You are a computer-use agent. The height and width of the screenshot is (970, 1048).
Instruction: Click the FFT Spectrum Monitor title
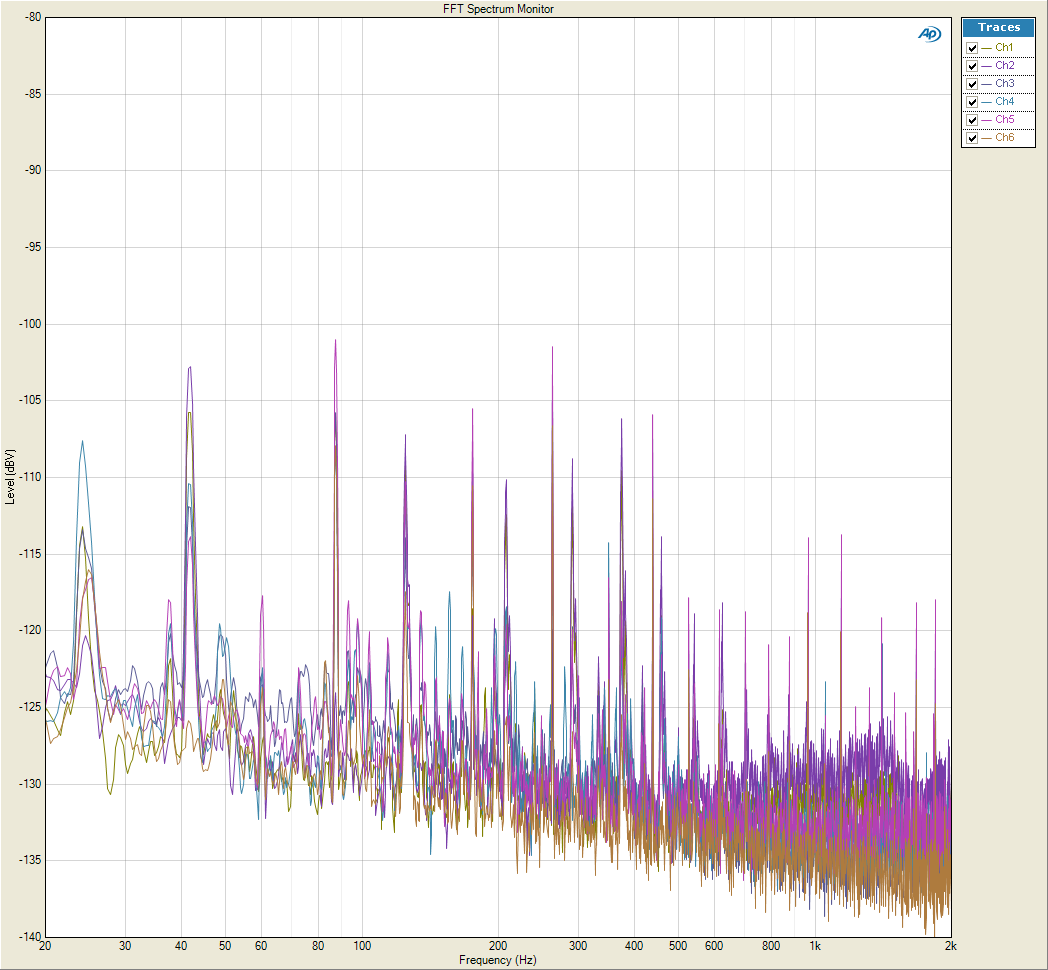click(498, 9)
